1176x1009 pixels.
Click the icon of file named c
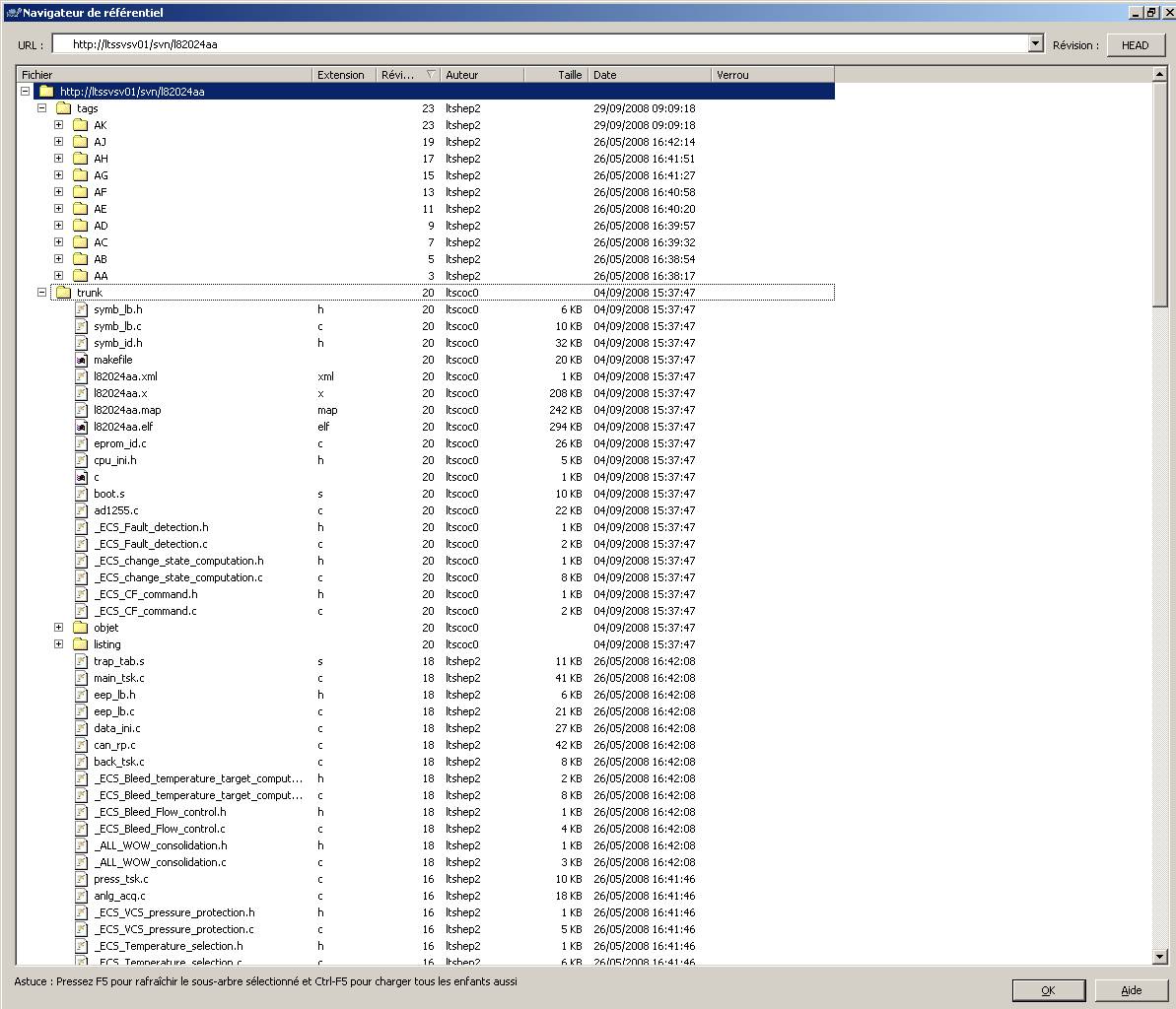click(x=81, y=478)
